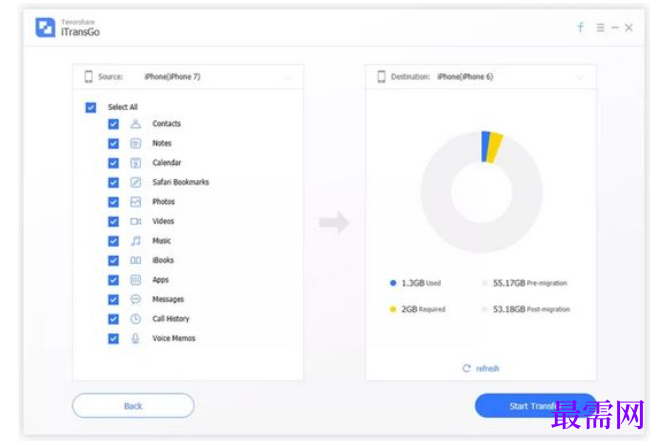This screenshot has width=663, height=446.
Task: Click the yellow 2GB Required legend dot
Action: pos(393,309)
